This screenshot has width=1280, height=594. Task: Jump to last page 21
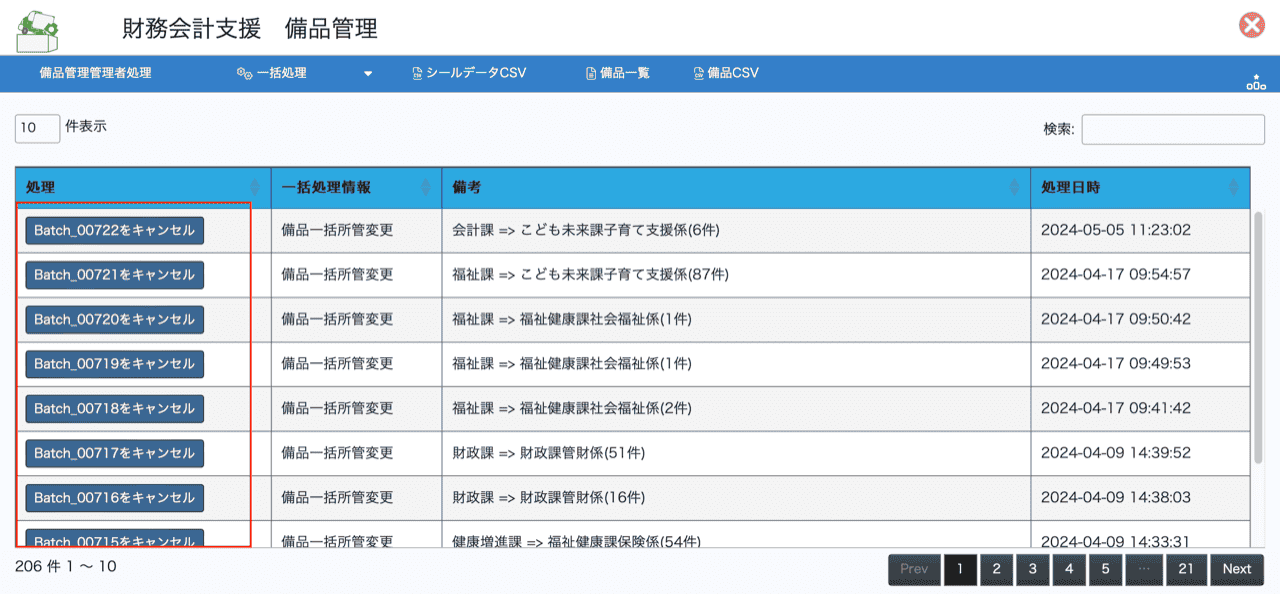[1186, 569]
